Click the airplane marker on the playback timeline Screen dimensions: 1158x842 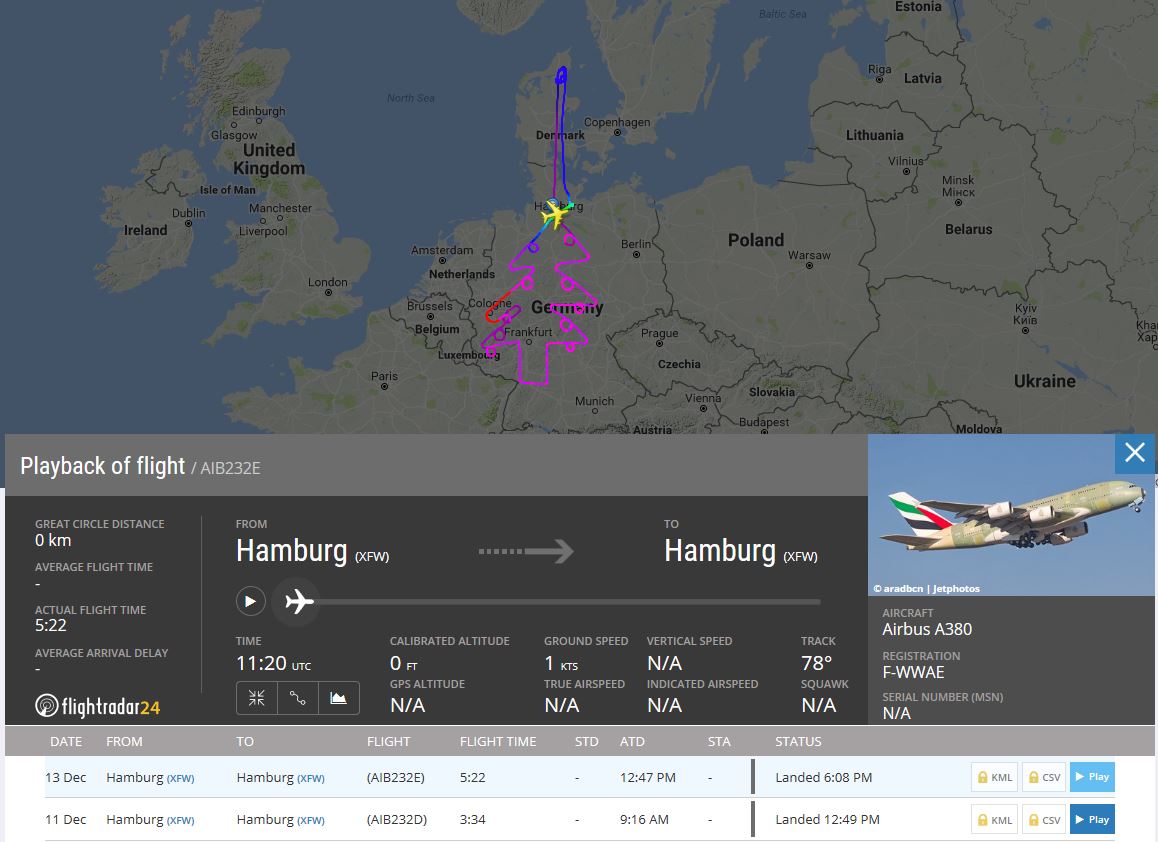pyautogui.click(x=298, y=601)
